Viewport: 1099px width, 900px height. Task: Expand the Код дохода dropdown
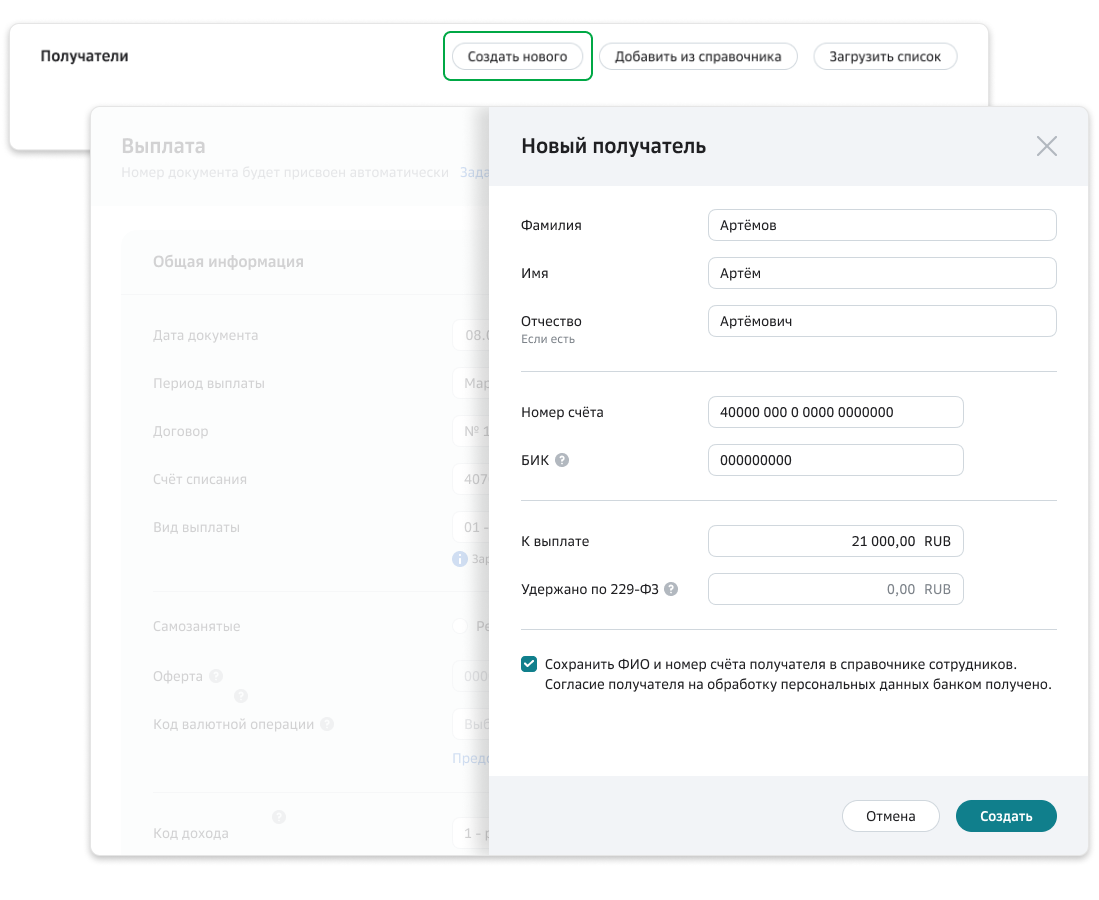point(470,832)
